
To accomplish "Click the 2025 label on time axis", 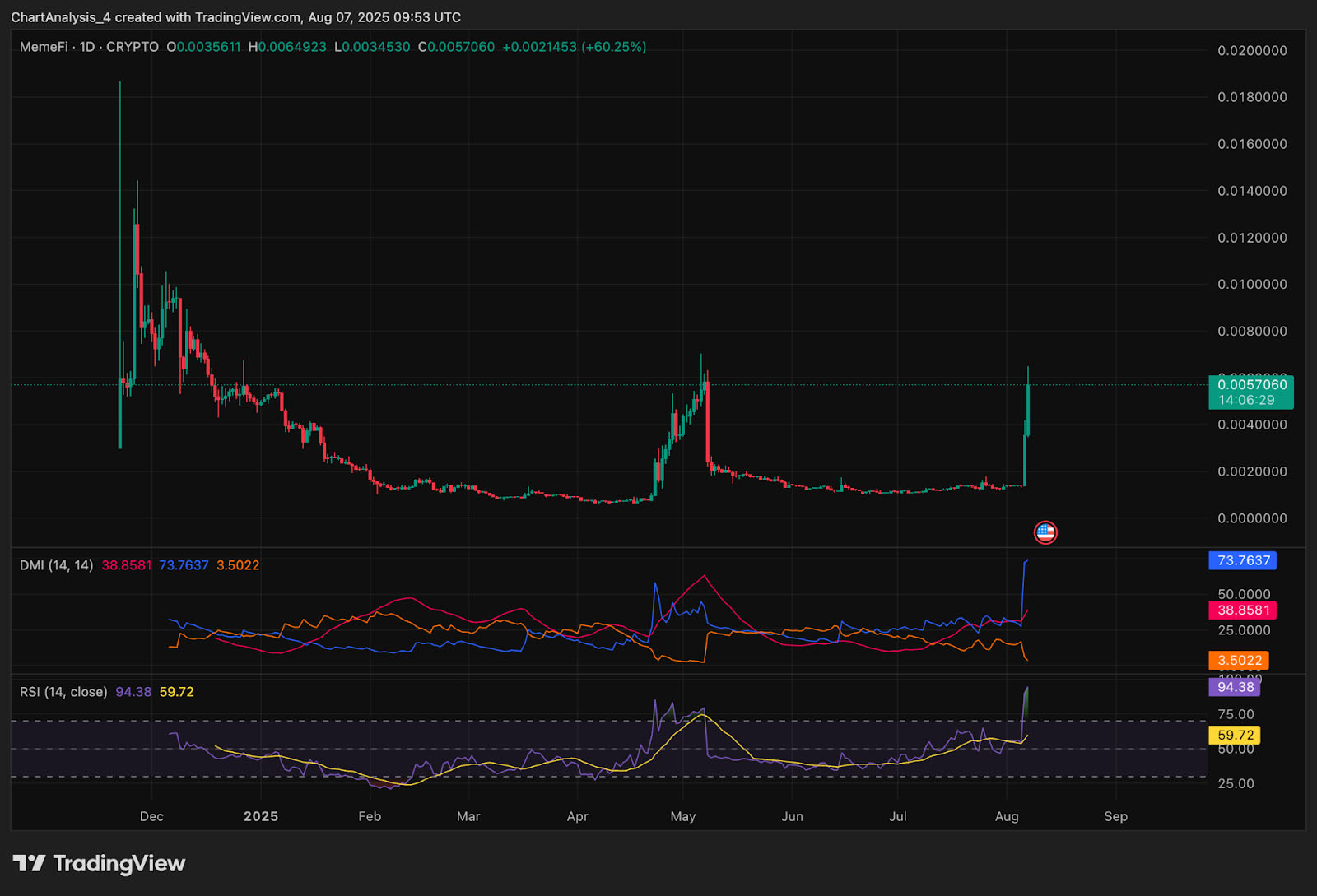I will (261, 816).
